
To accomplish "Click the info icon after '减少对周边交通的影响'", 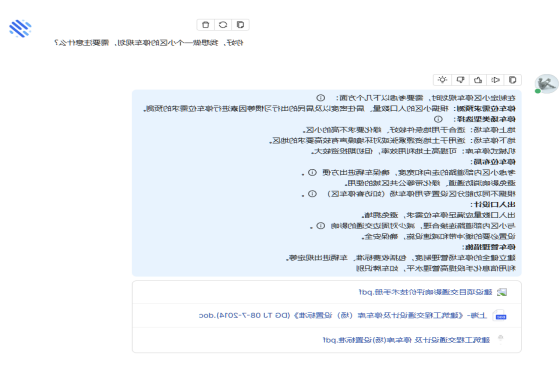I will pos(321,226).
